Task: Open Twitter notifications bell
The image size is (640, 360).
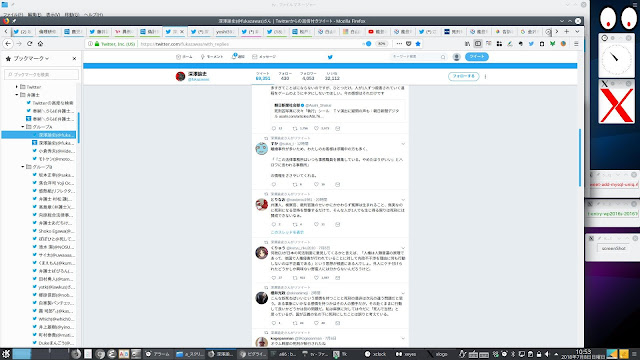Action: coord(238,57)
